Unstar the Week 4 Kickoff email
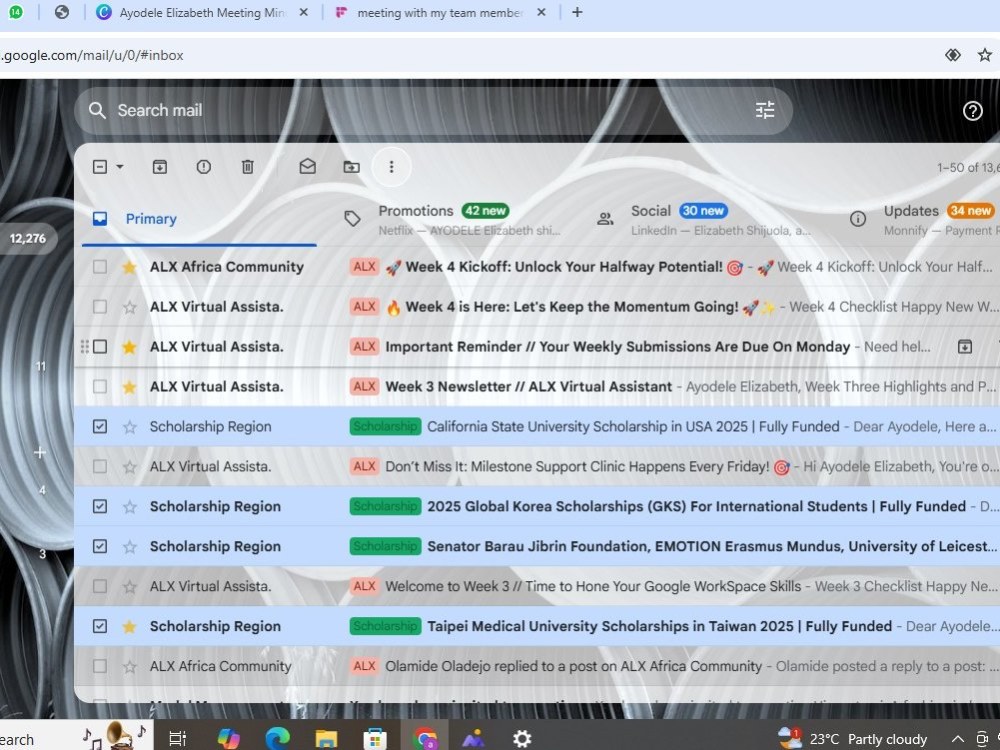Screen dimensions: 1000x750 (x=129, y=267)
